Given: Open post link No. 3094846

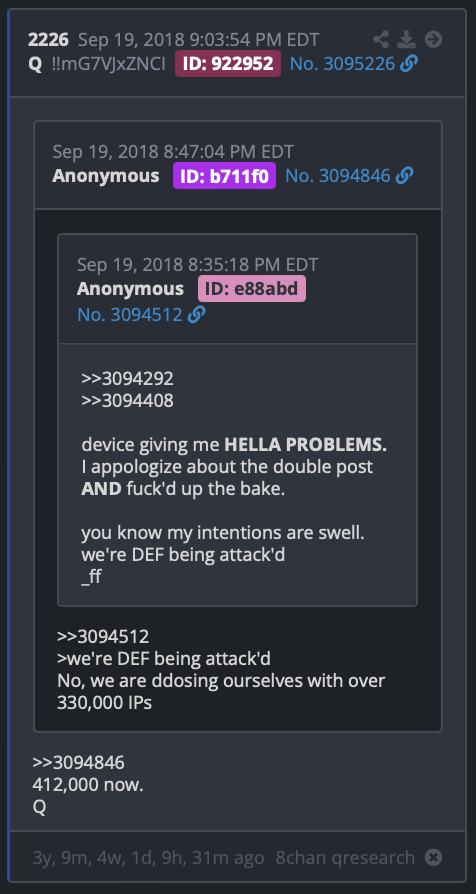Looking at the screenshot, I should pyautogui.click(x=337, y=176).
